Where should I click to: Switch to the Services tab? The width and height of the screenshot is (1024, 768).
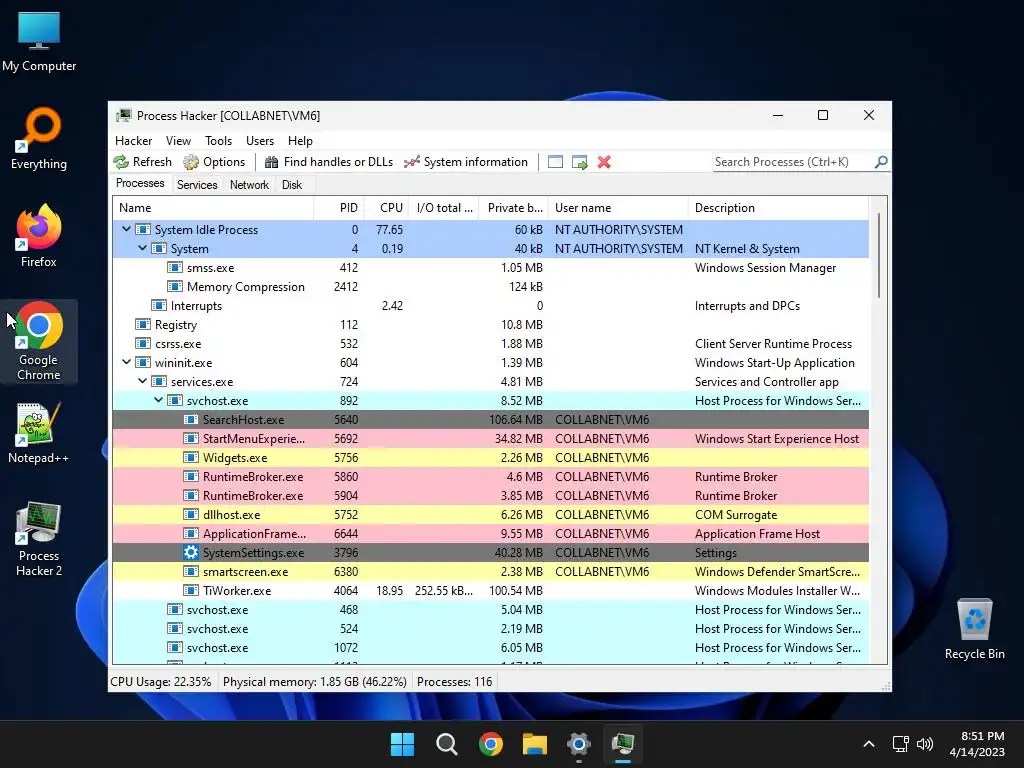(x=197, y=185)
